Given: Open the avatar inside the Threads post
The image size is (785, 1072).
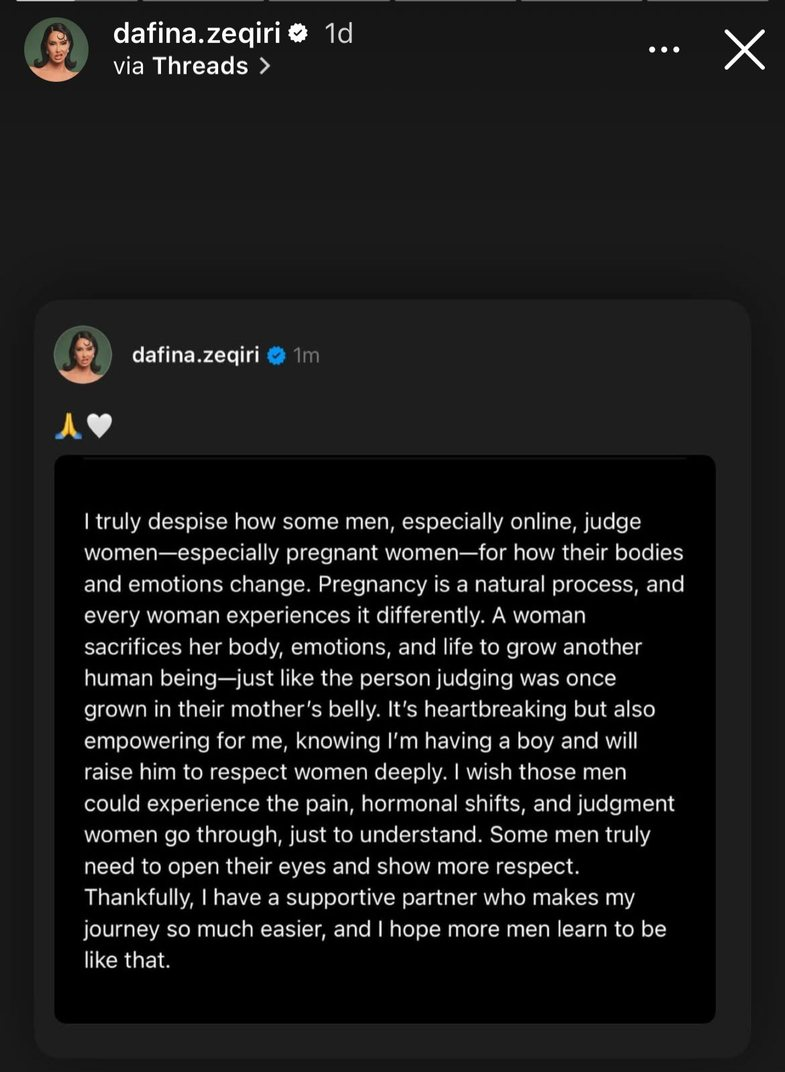Looking at the screenshot, I should click(83, 355).
